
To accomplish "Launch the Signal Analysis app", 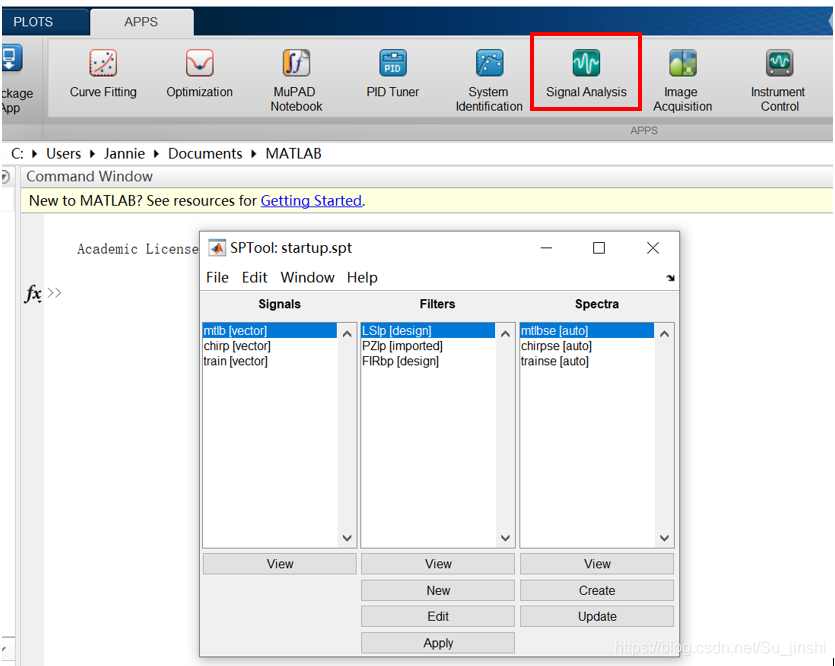I will pos(586,75).
